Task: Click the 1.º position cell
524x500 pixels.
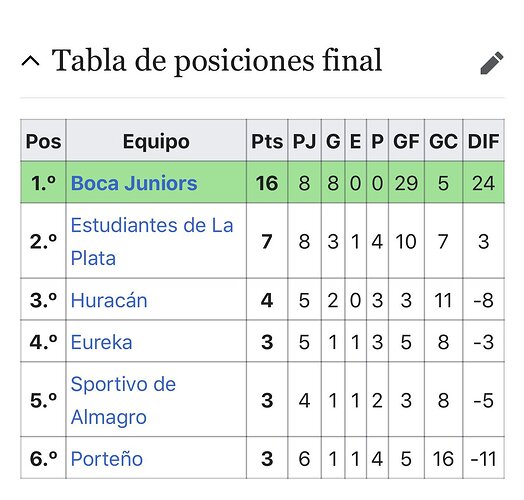Action: point(43,182)
